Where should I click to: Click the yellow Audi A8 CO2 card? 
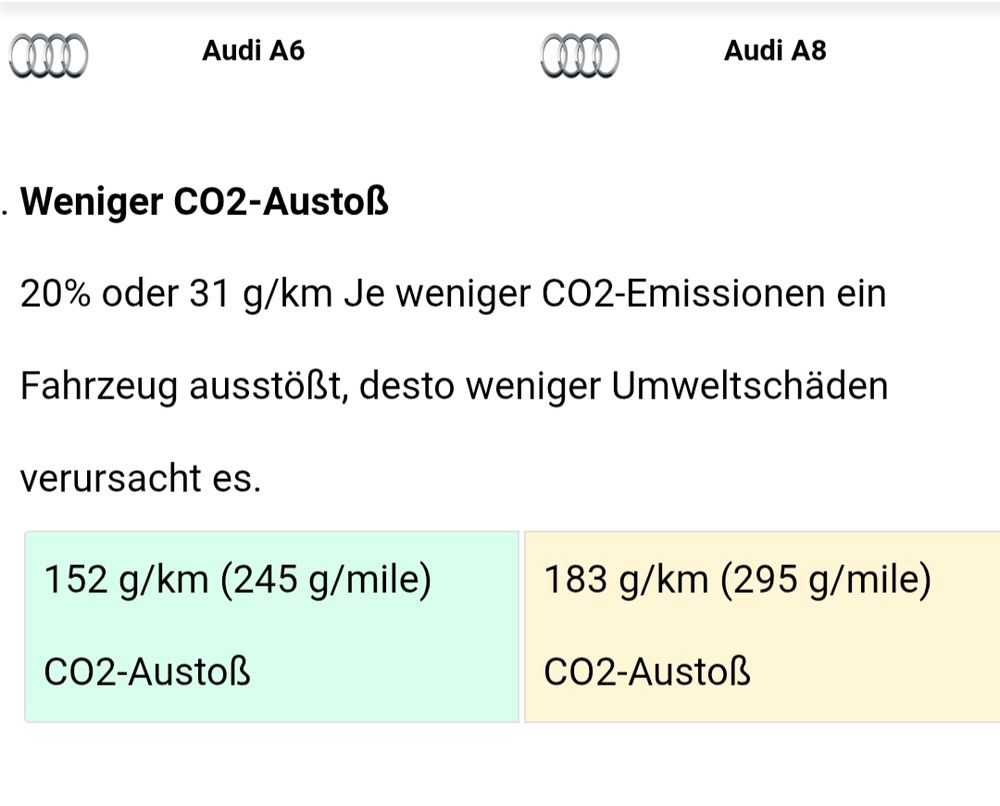coord(762,627)
